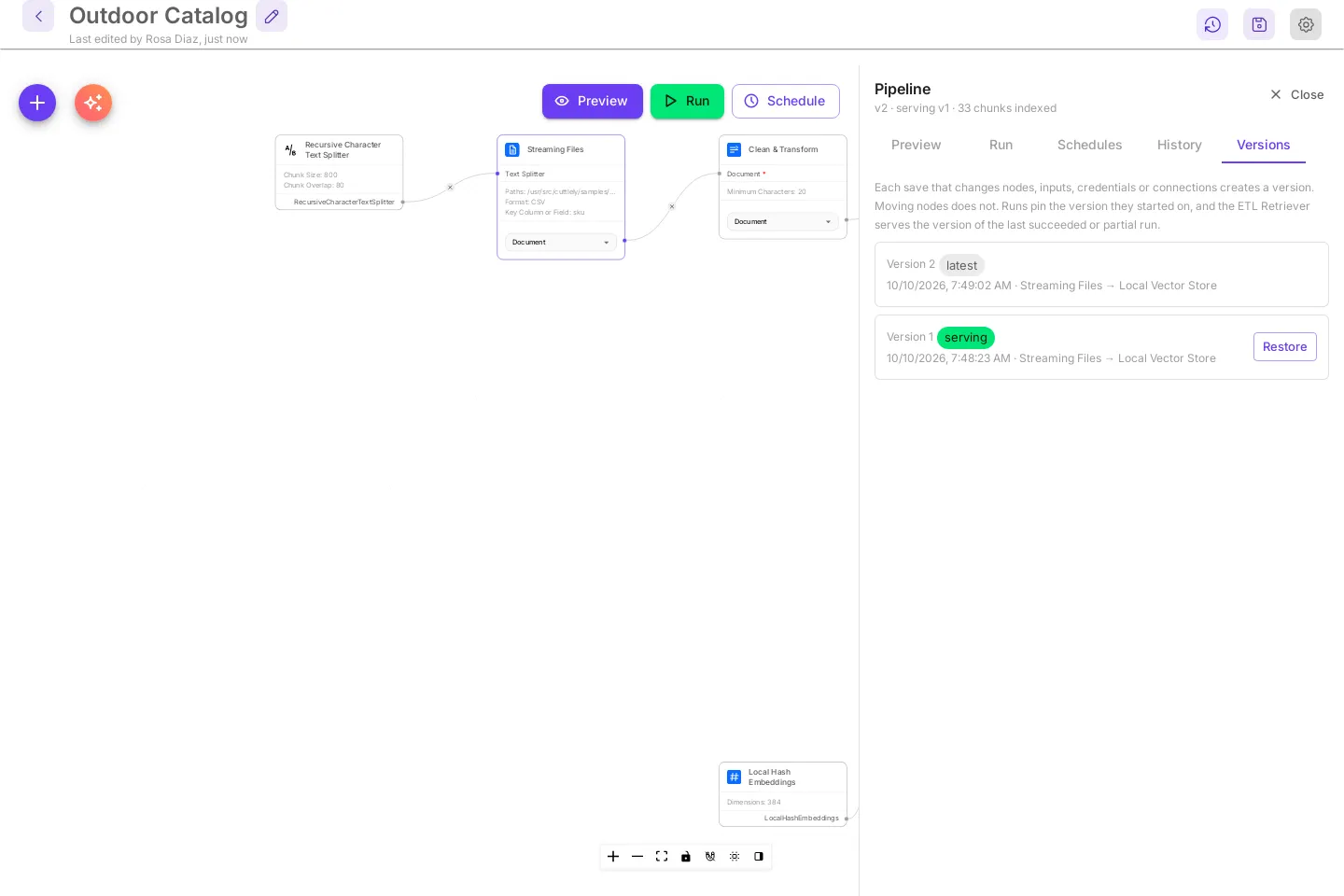This screenshot has height=896, width=1344.
Task: Open the Schedules tab
Action: pos(1089,145)
